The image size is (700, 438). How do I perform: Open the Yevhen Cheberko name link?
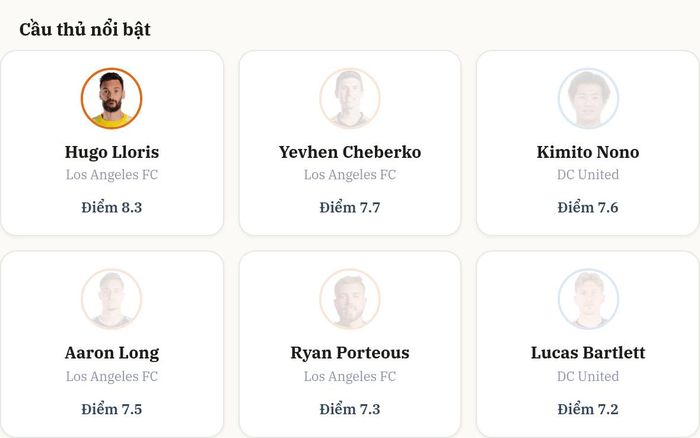[x=350, y=152]
